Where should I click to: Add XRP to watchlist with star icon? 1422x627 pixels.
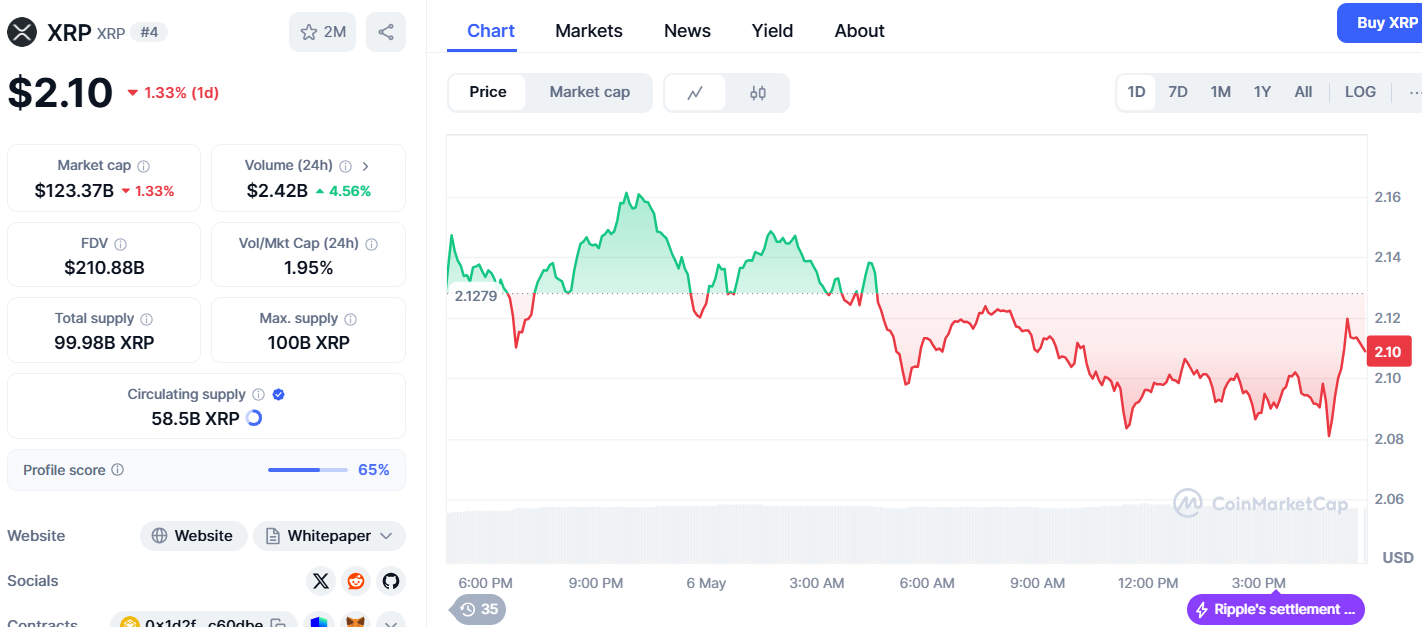[322, 32]
